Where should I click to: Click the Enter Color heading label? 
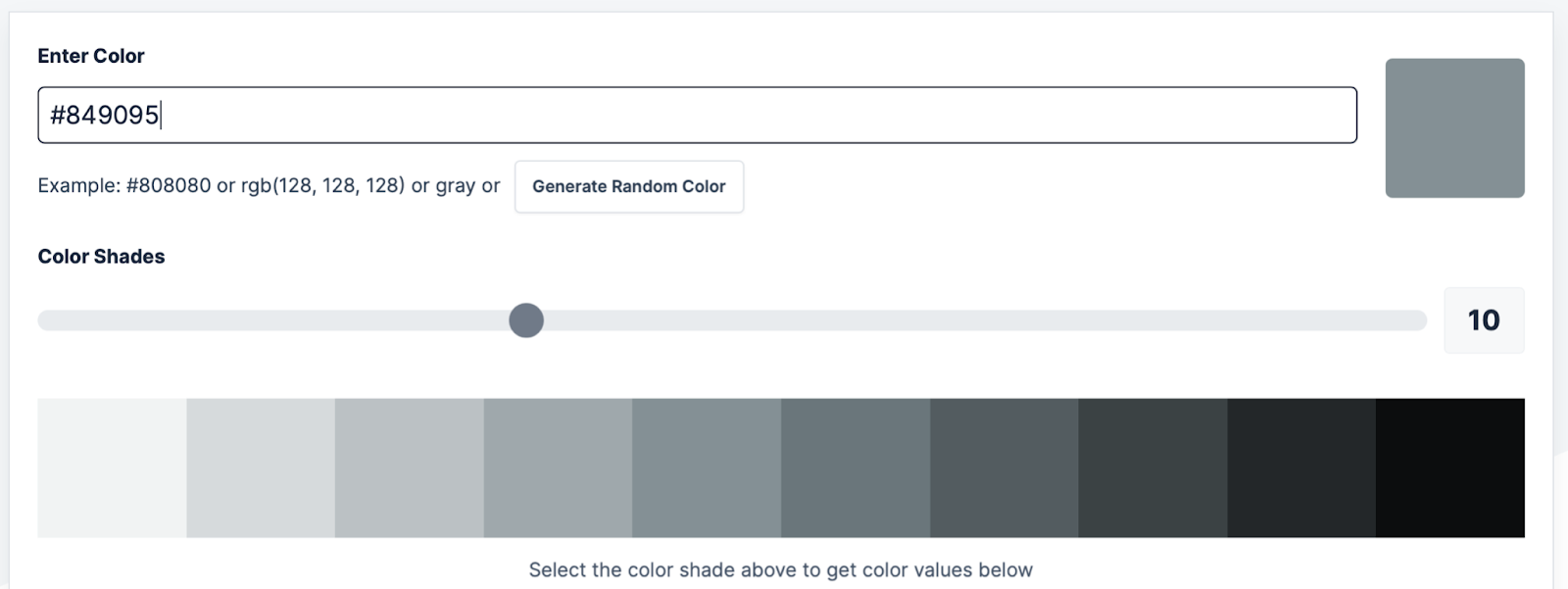90,56
